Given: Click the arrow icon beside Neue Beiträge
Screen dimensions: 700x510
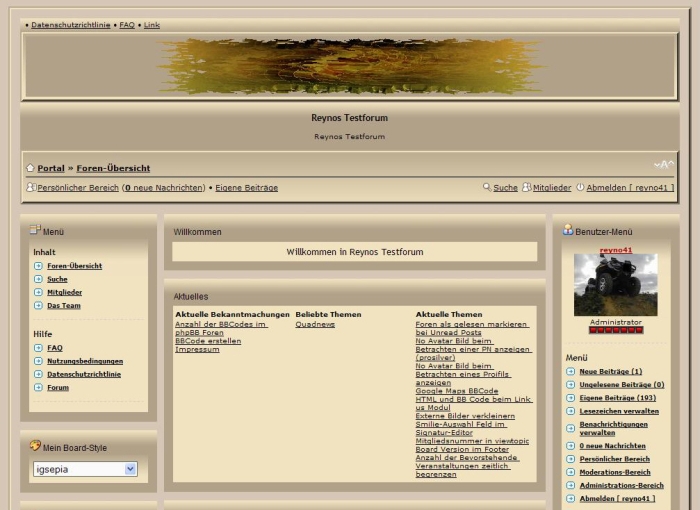Looking at the screenshot, I should [570, 371].
